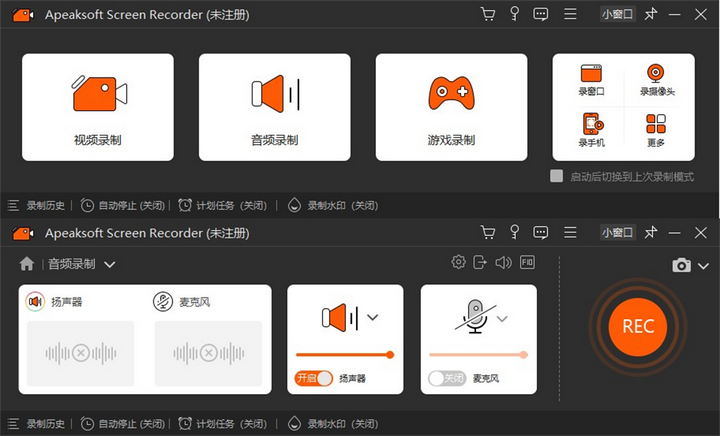720x436 pixels.
Task: Go back home via the house icon
Action: 27,264
